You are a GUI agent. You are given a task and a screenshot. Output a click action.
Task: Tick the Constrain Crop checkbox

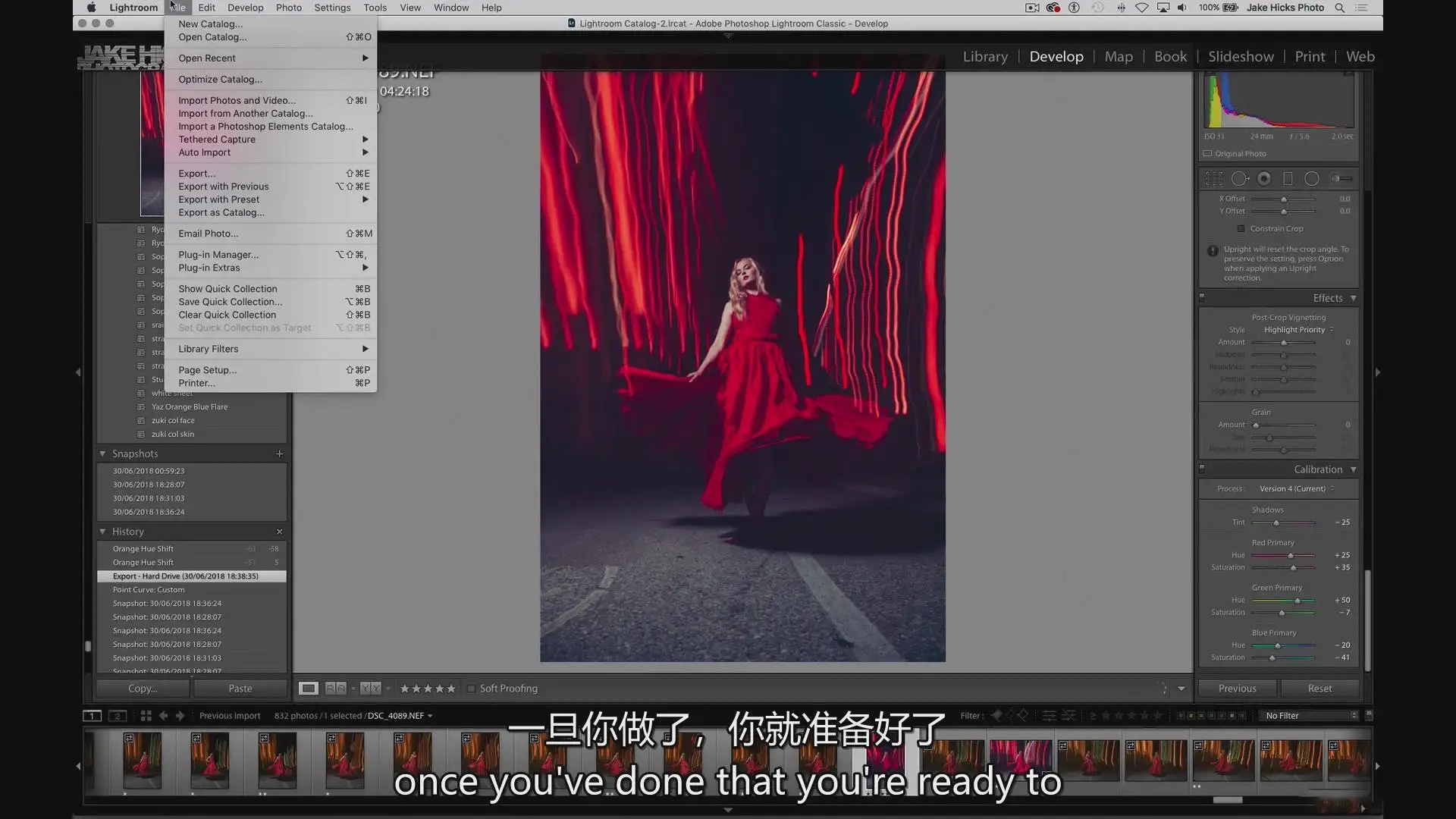click(1241, 229)
